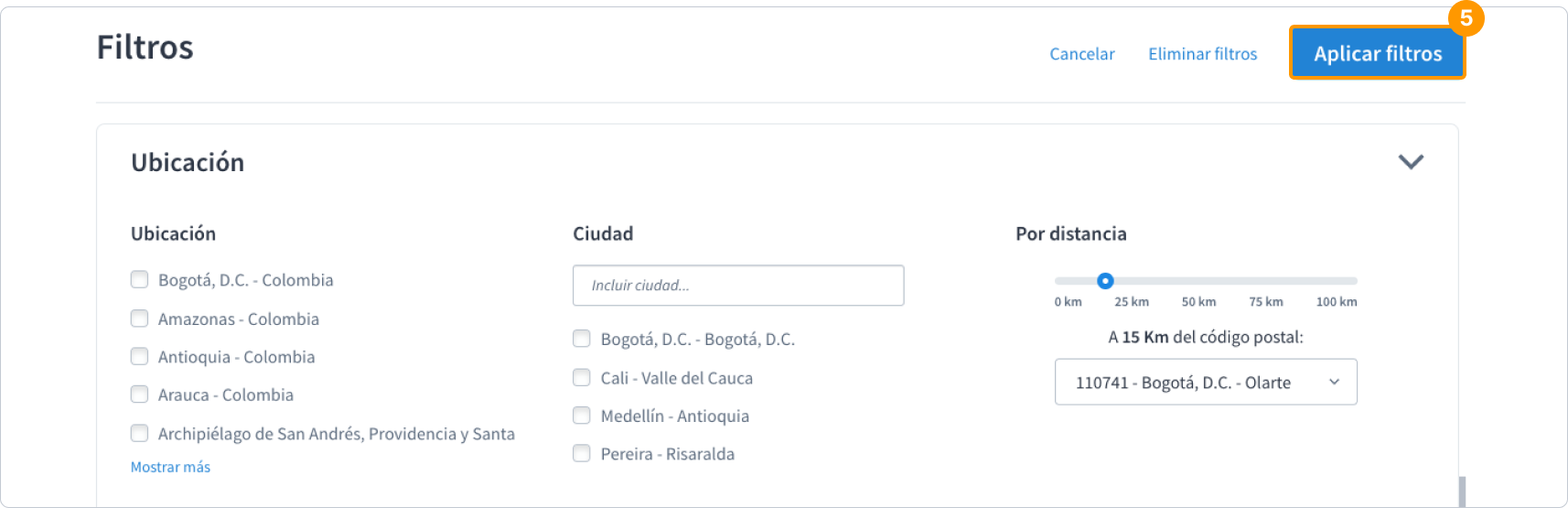
Task: Click the 50 km mark on distance slider
Action: click(1206, 281)
